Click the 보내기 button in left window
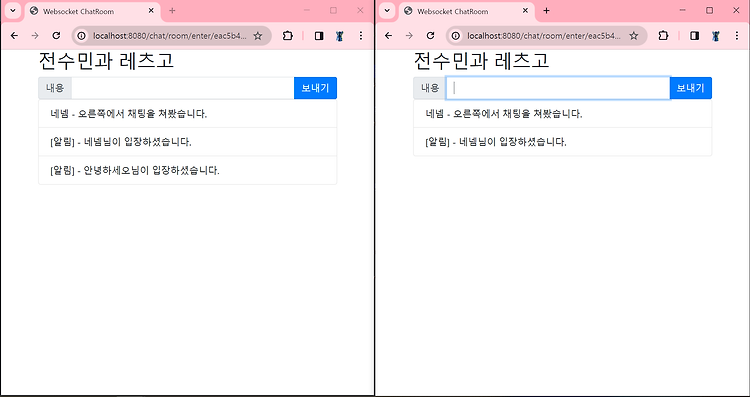 coord(315,88)
